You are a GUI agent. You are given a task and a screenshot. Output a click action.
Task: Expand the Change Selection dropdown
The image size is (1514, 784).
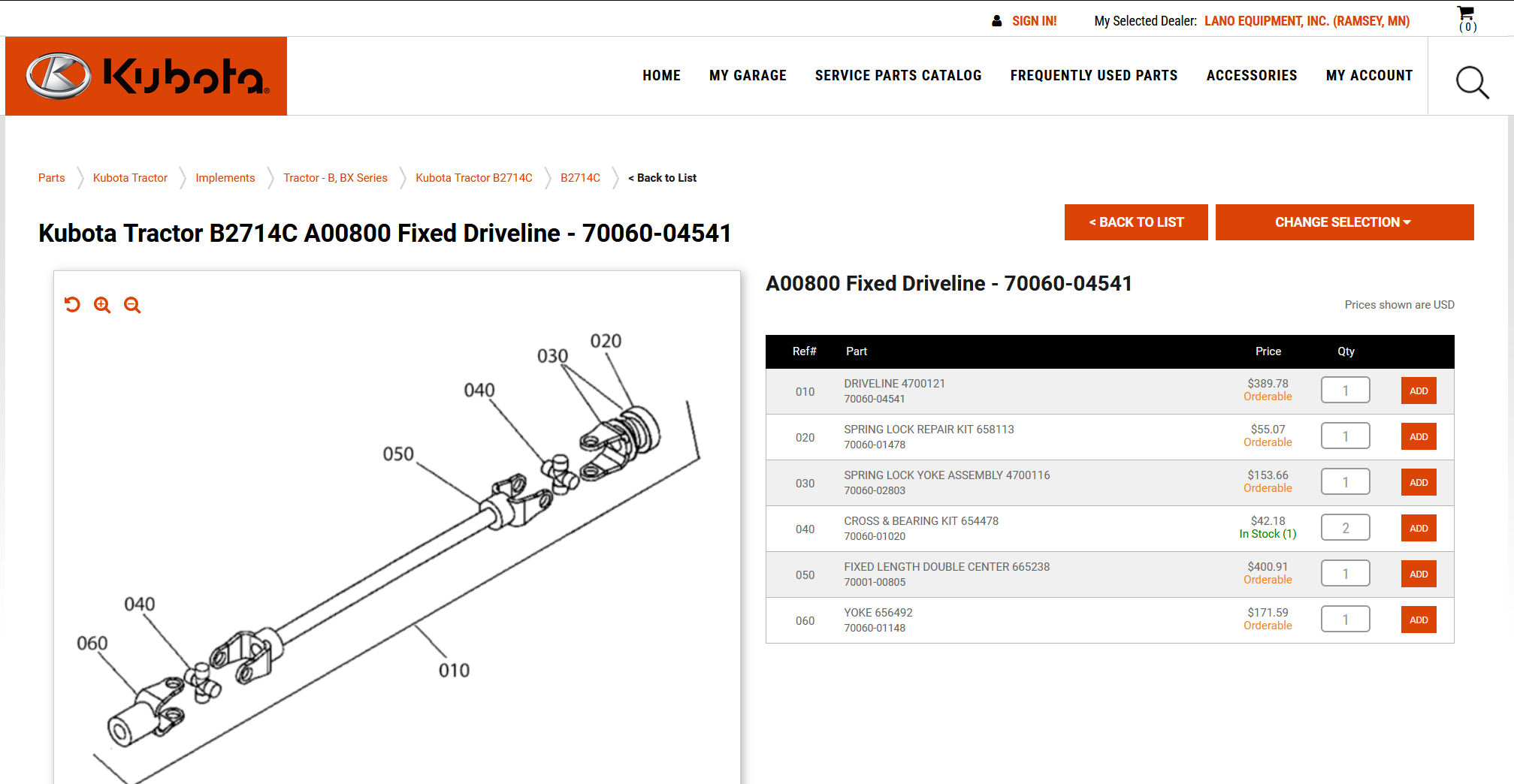coord(1343,222)
